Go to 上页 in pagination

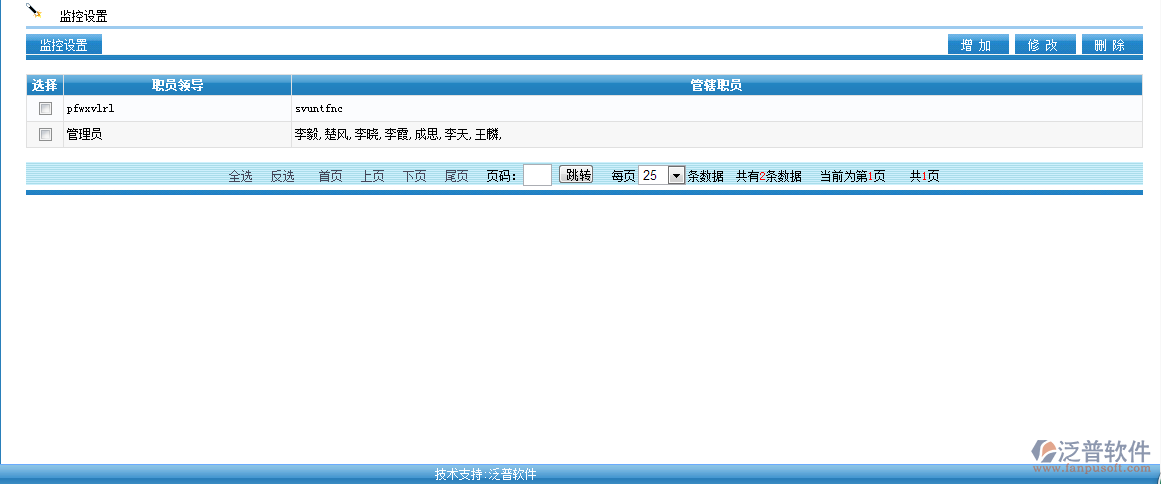[372, 176]
